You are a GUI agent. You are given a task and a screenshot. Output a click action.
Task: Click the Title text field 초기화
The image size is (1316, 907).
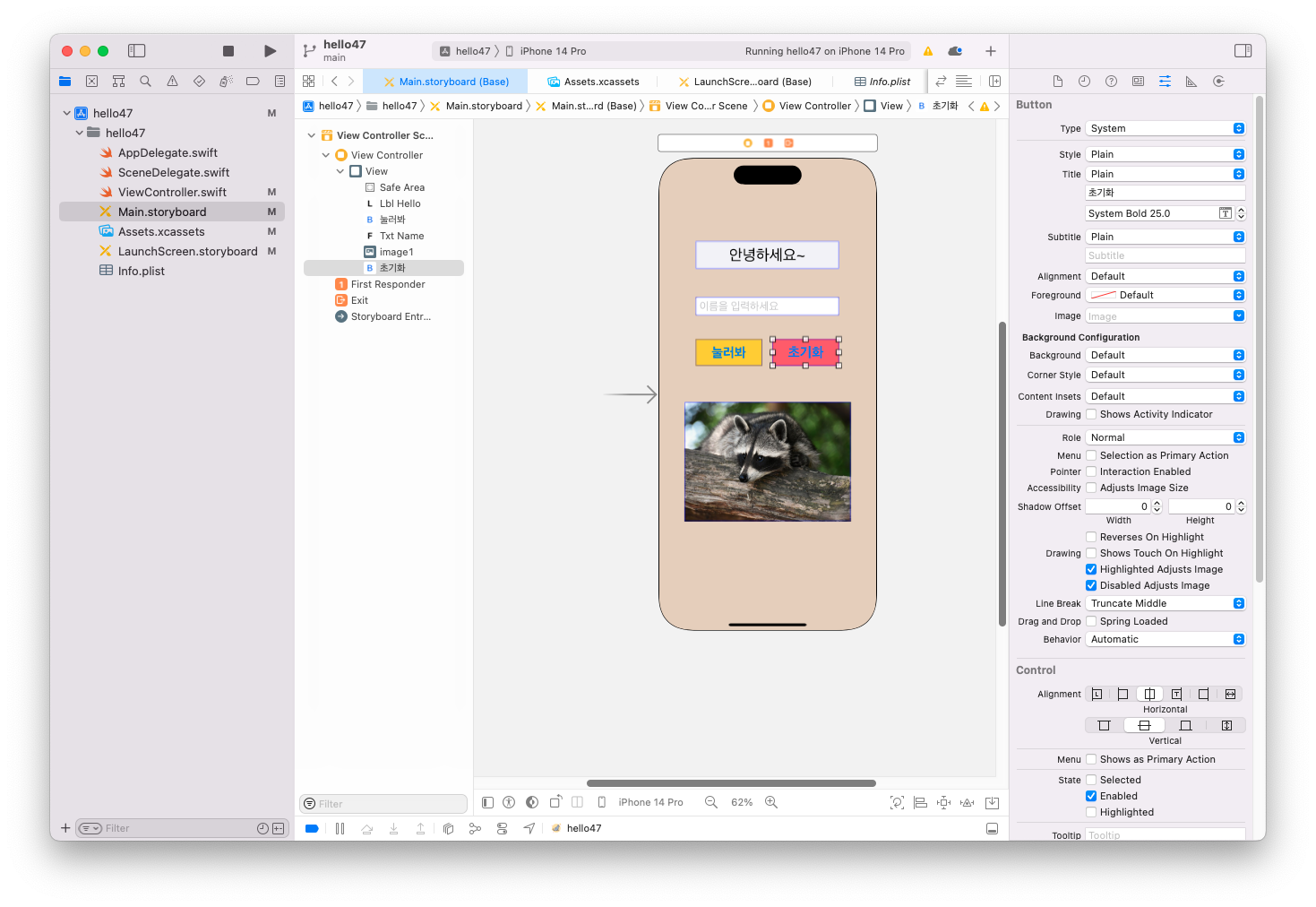click(x=1165, y=193)
